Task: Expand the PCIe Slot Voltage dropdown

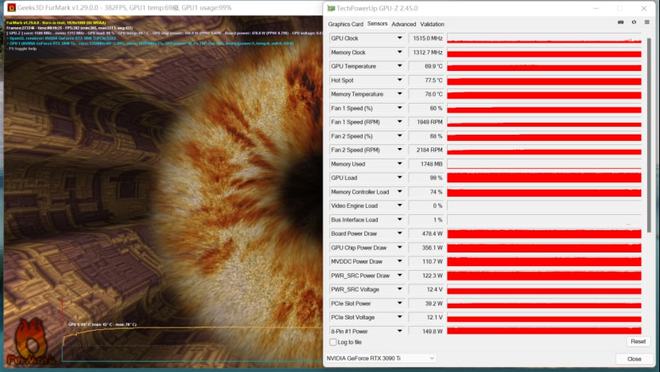Action: [x=399, y=317]
